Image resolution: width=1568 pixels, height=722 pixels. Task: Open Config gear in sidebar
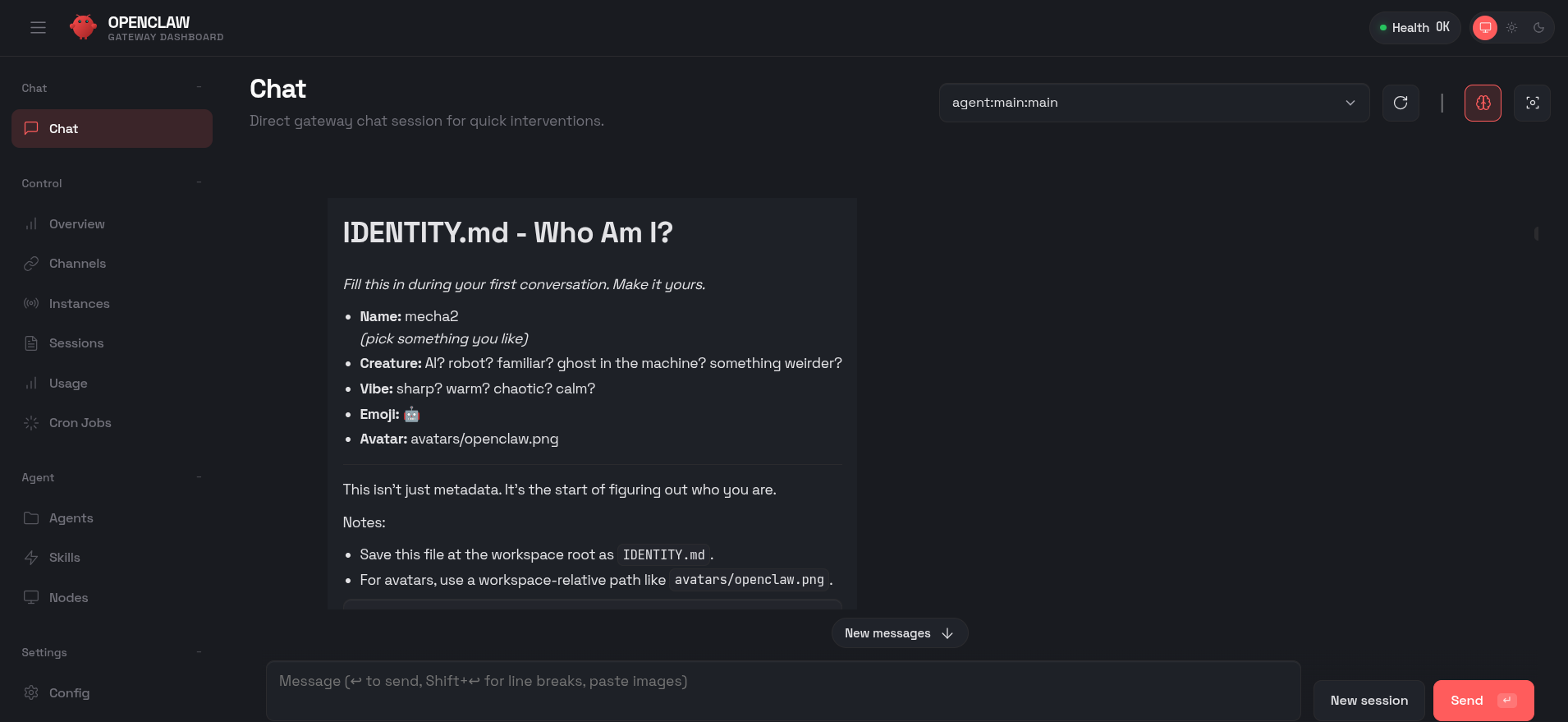click(31, 693)
